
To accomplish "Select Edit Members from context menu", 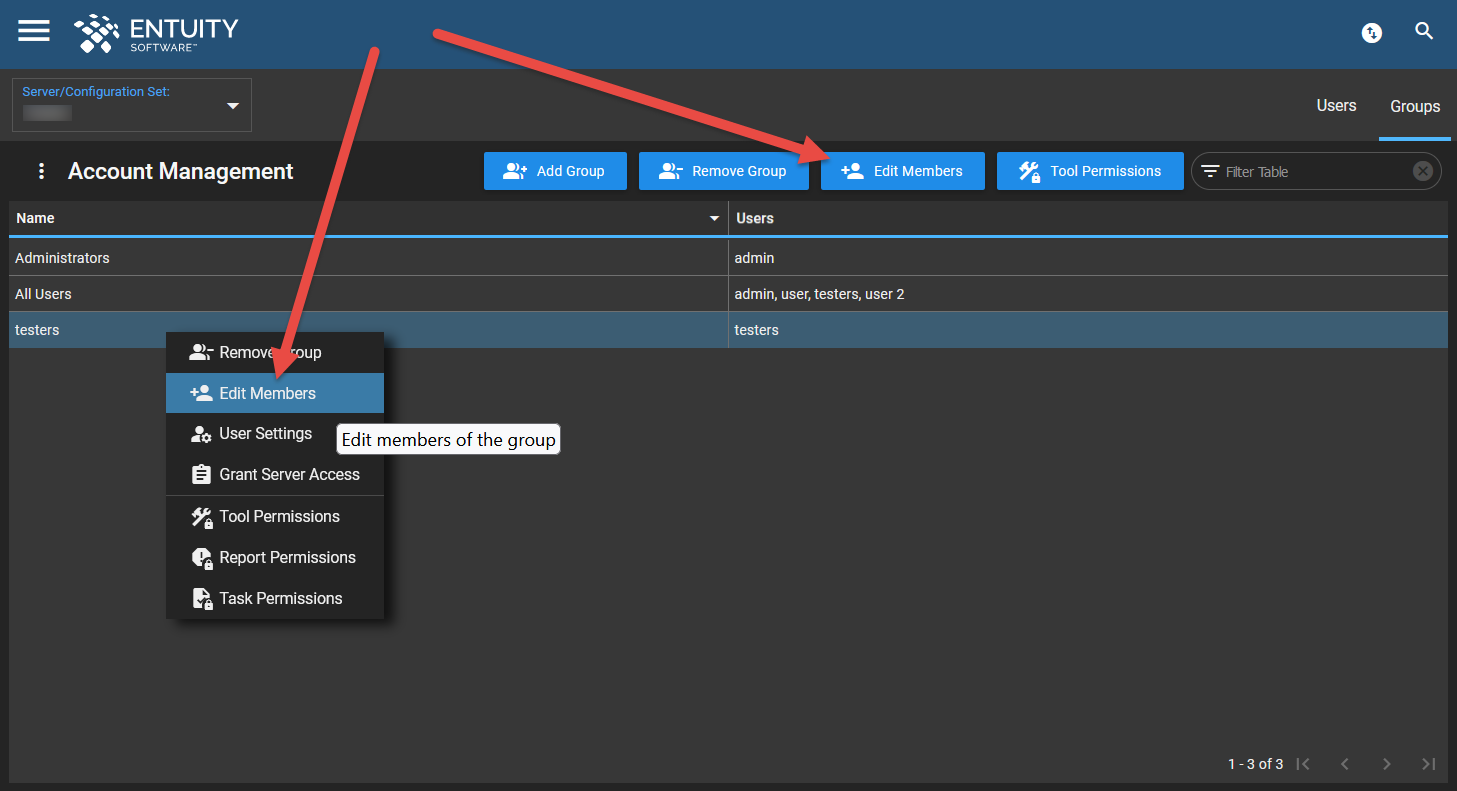I will [x=264, y=392].
